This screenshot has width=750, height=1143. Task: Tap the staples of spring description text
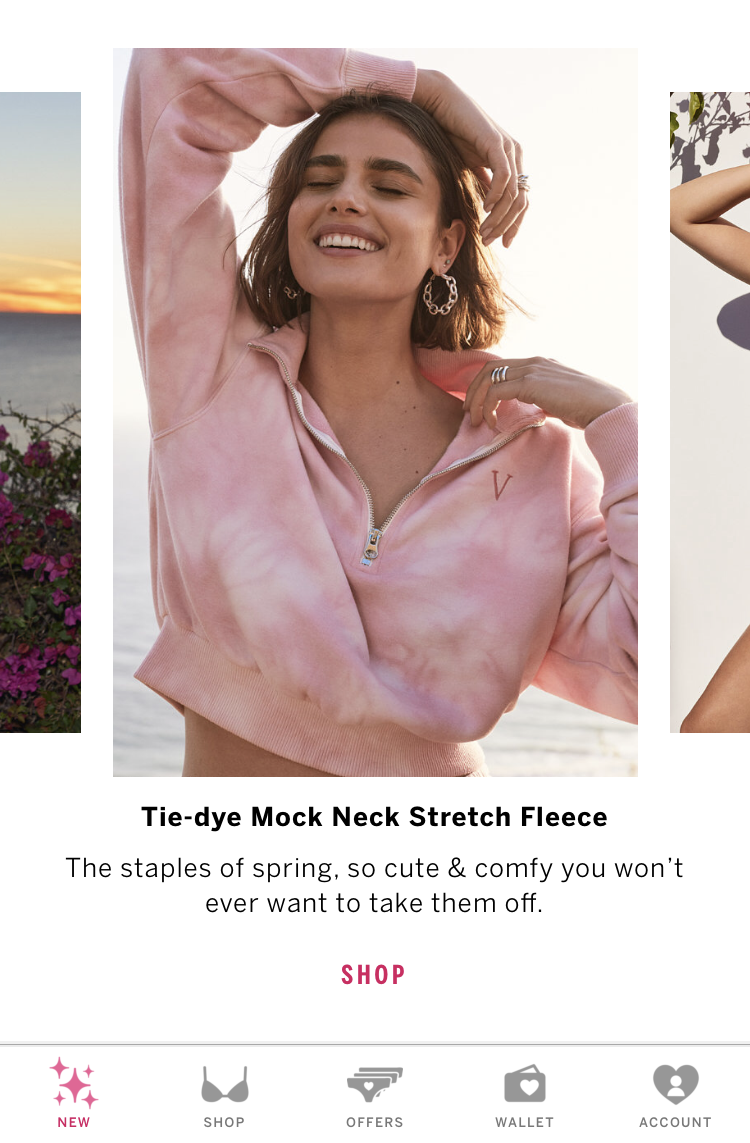tap(374, 886)
